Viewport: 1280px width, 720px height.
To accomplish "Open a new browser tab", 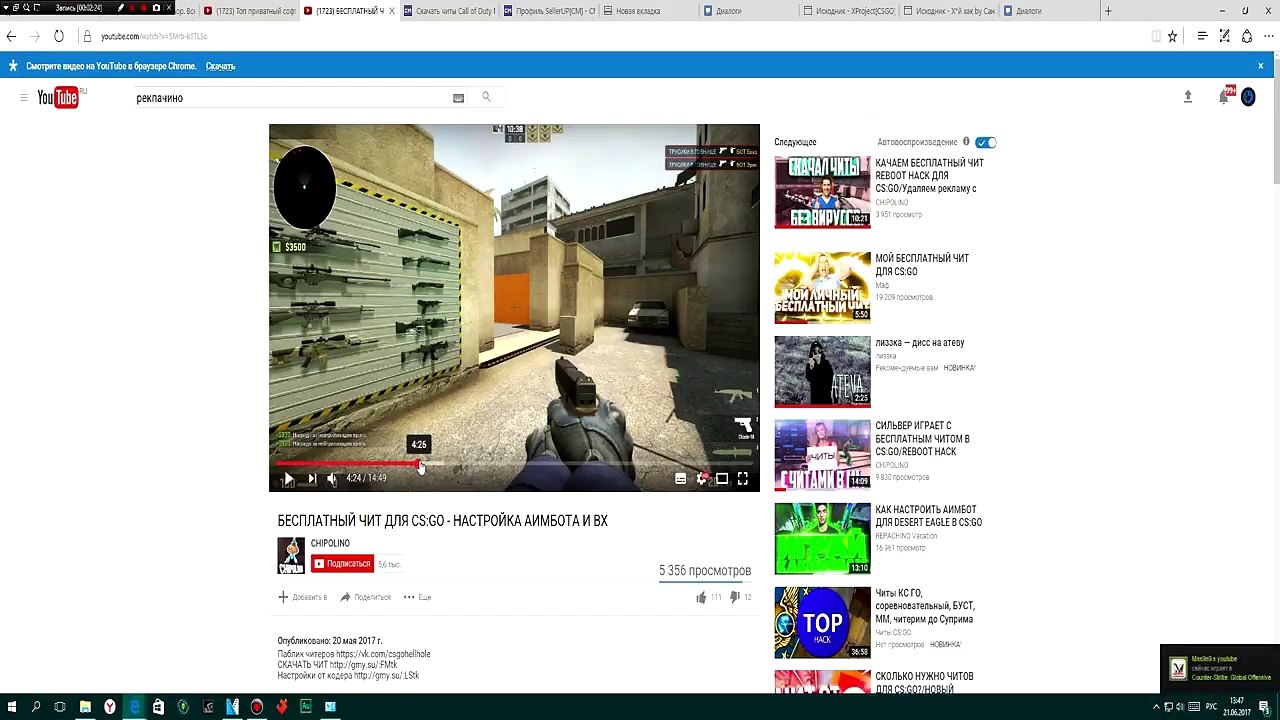I will point(1108,11).
